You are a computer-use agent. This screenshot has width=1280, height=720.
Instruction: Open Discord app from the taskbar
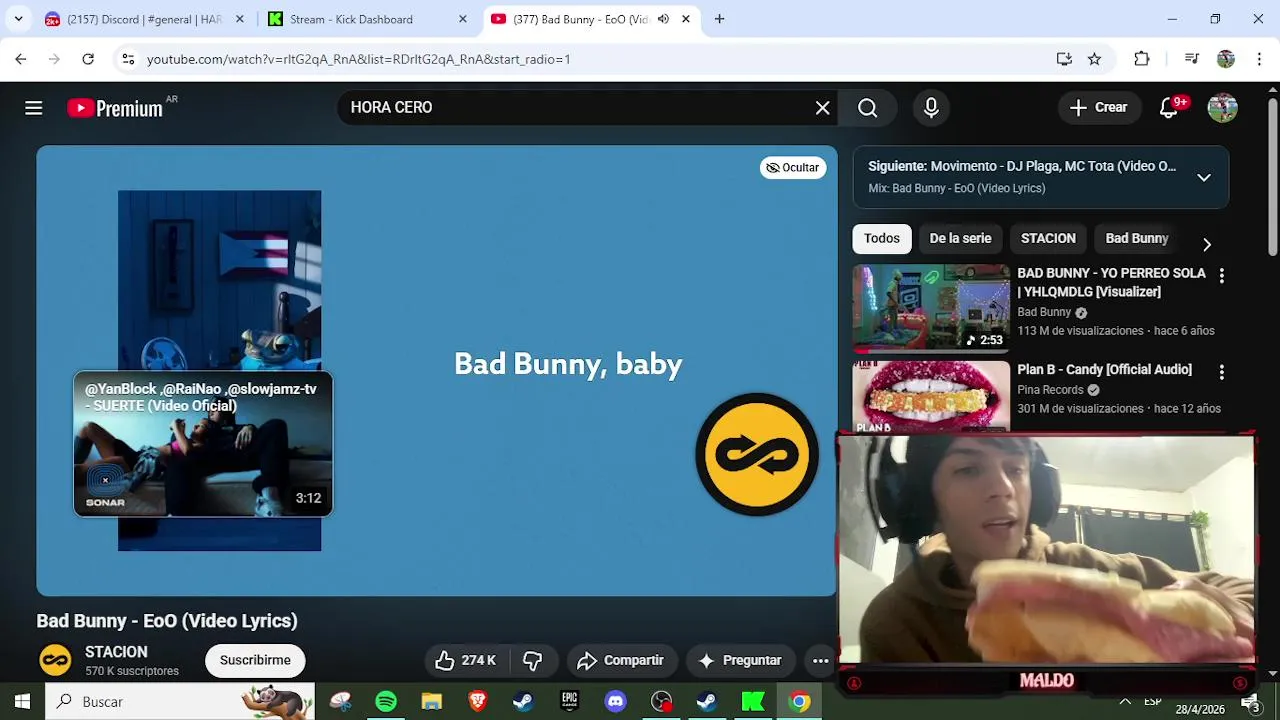tap(615, 702)
